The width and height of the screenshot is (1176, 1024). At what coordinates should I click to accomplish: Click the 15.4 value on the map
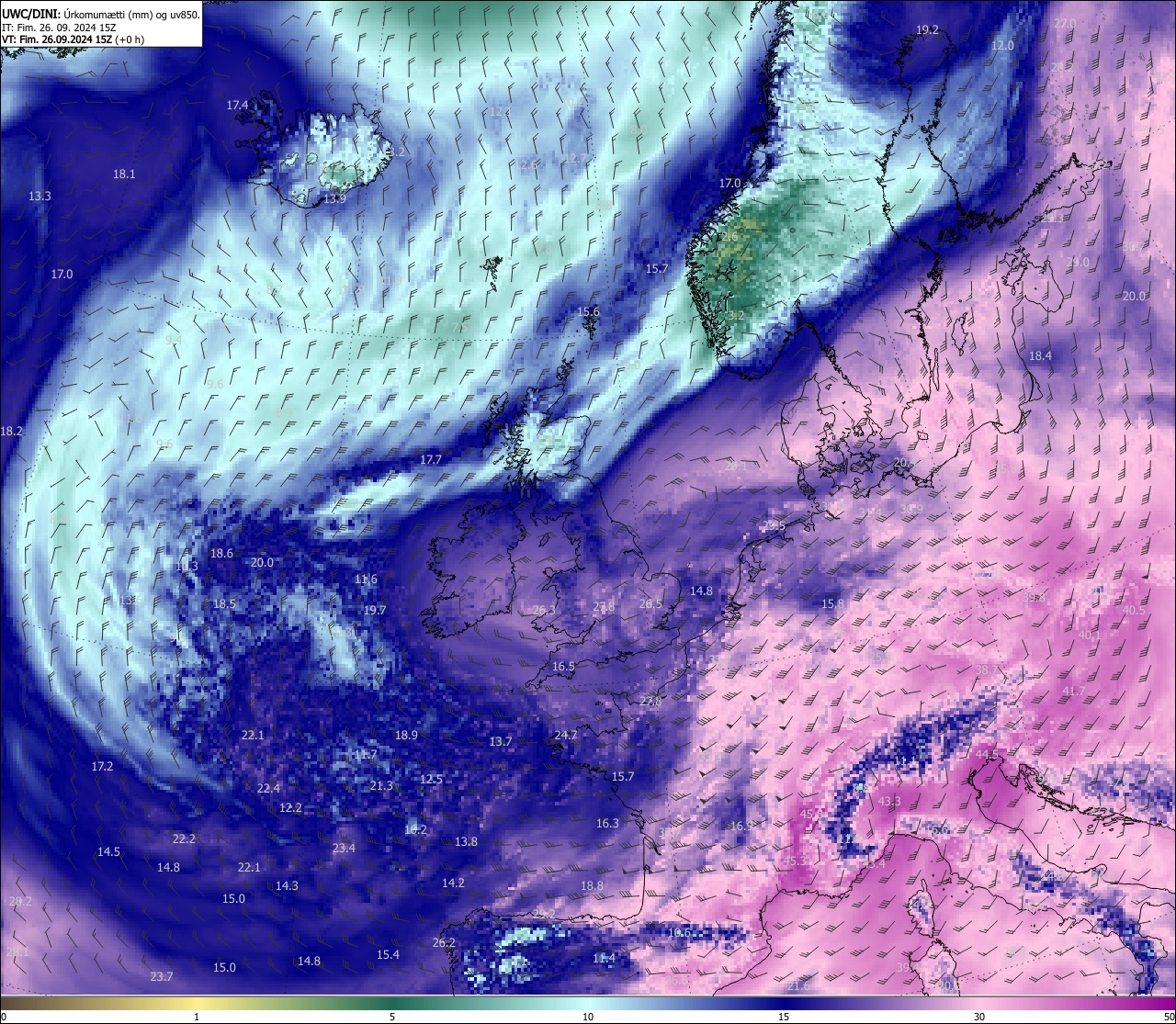[x=388, y=955]
